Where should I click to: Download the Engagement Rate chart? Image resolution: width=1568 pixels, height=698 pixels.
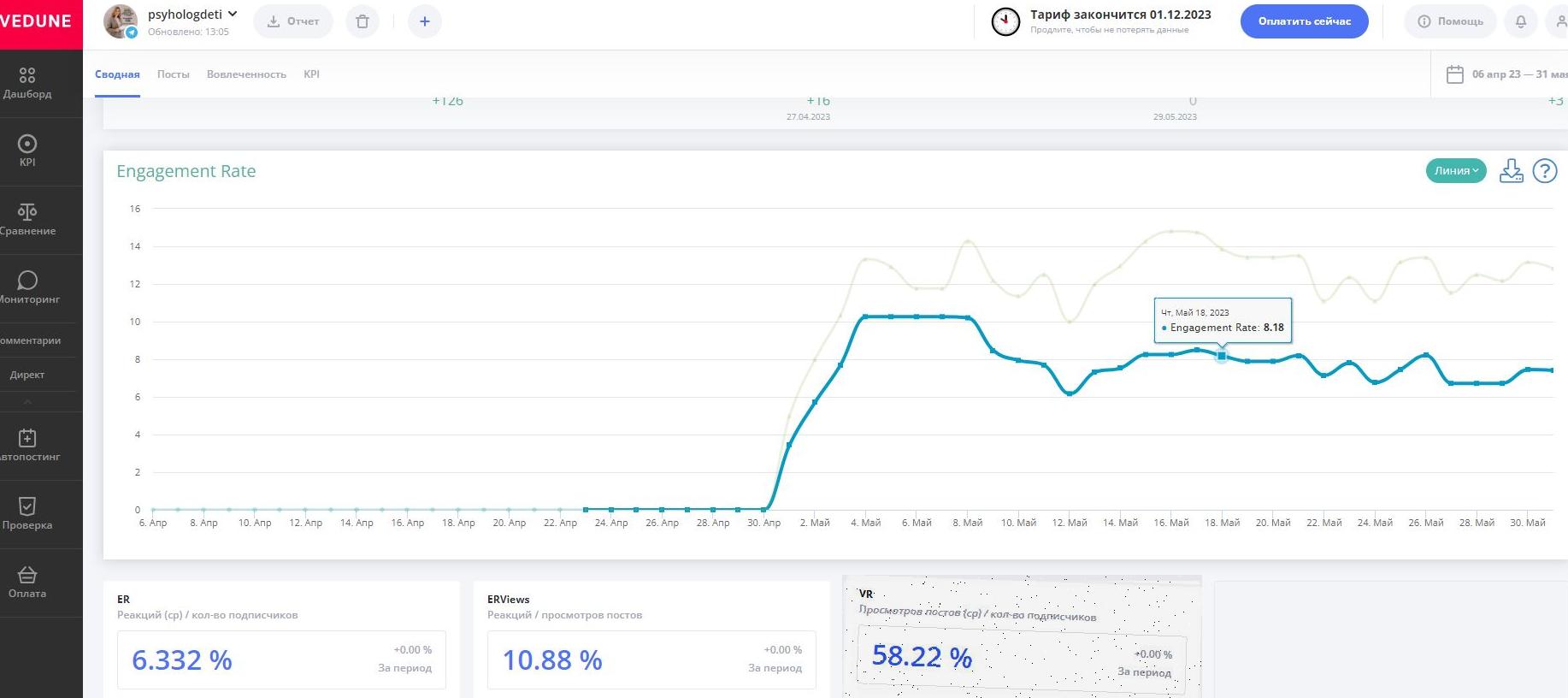point(1512,171)
